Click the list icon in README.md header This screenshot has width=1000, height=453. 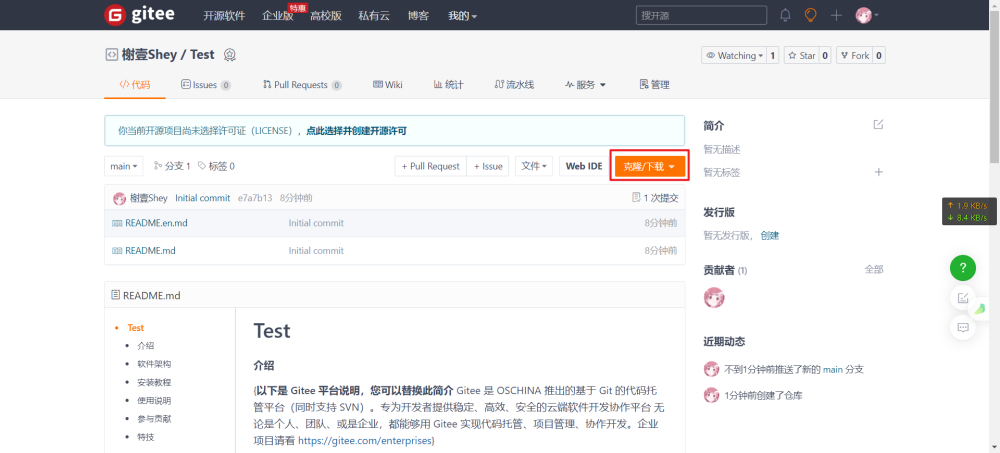pyautogui.click(x=115, y=295)
